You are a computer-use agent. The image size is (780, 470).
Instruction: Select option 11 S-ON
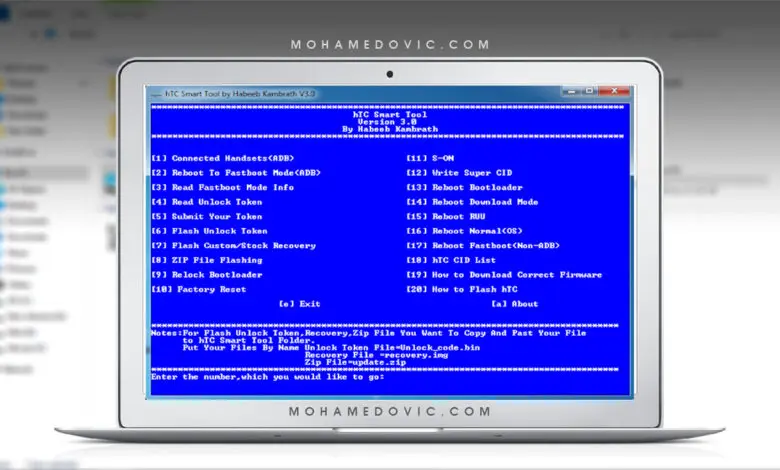click(430, 158)
